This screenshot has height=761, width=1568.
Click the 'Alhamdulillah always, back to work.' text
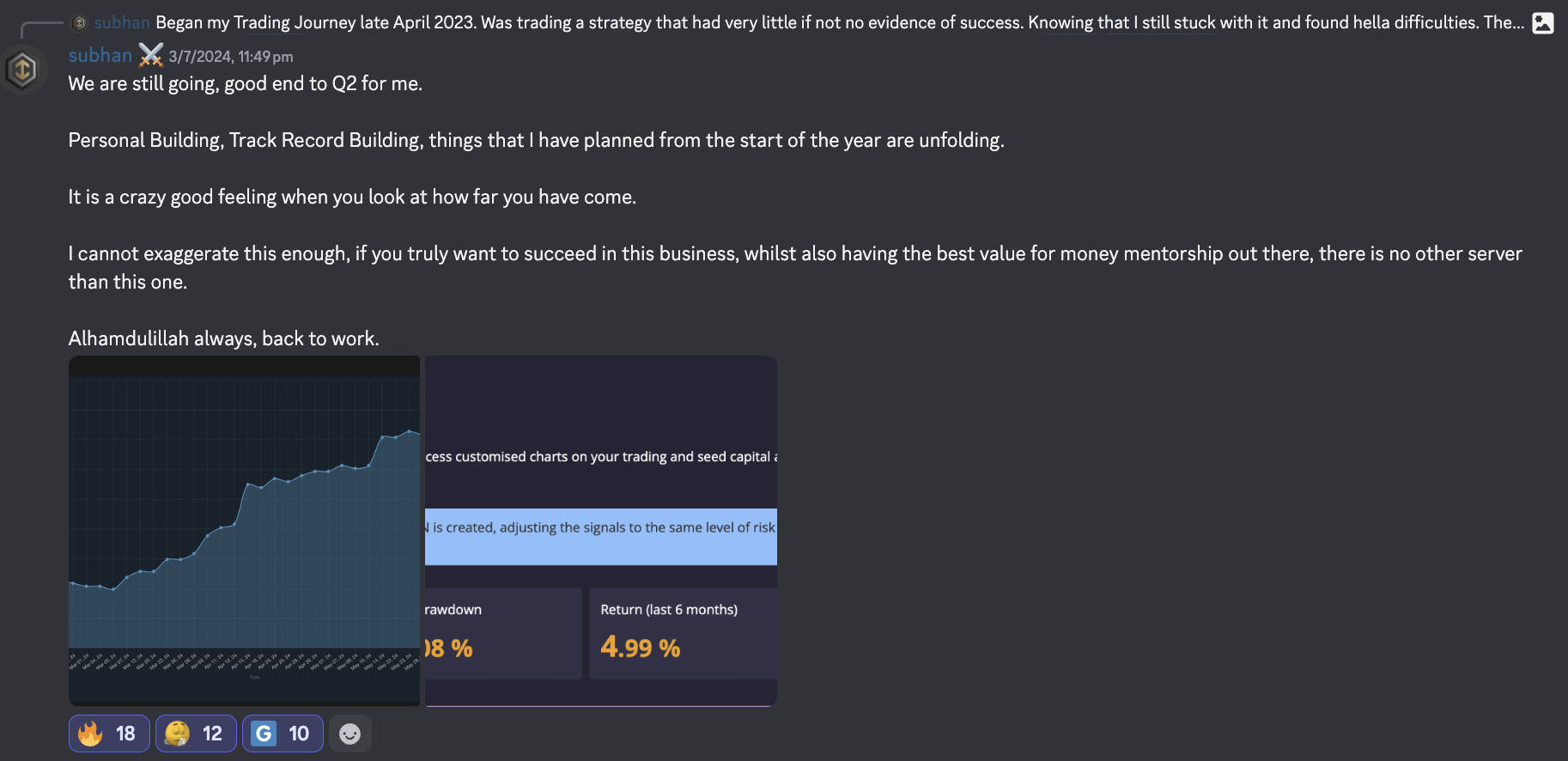pos(224,338)
